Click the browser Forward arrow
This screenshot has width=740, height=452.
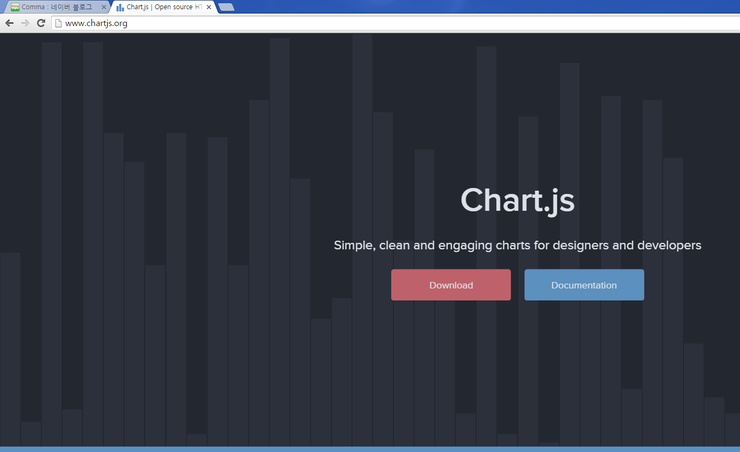pyautogui.click(x=25, y=23)
